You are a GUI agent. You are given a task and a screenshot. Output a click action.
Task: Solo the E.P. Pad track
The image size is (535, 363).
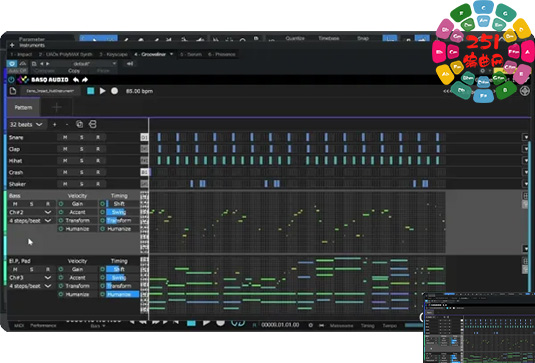[31, 269]
